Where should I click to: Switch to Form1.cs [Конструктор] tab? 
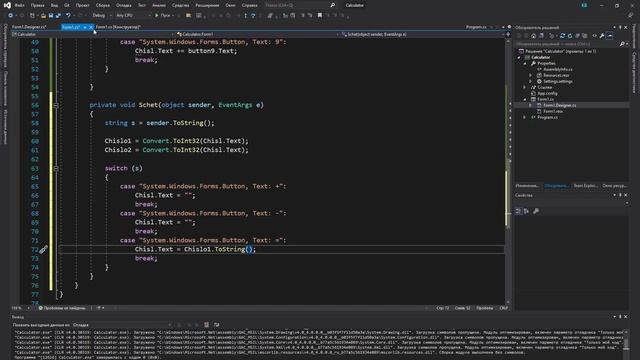[118, 27]
